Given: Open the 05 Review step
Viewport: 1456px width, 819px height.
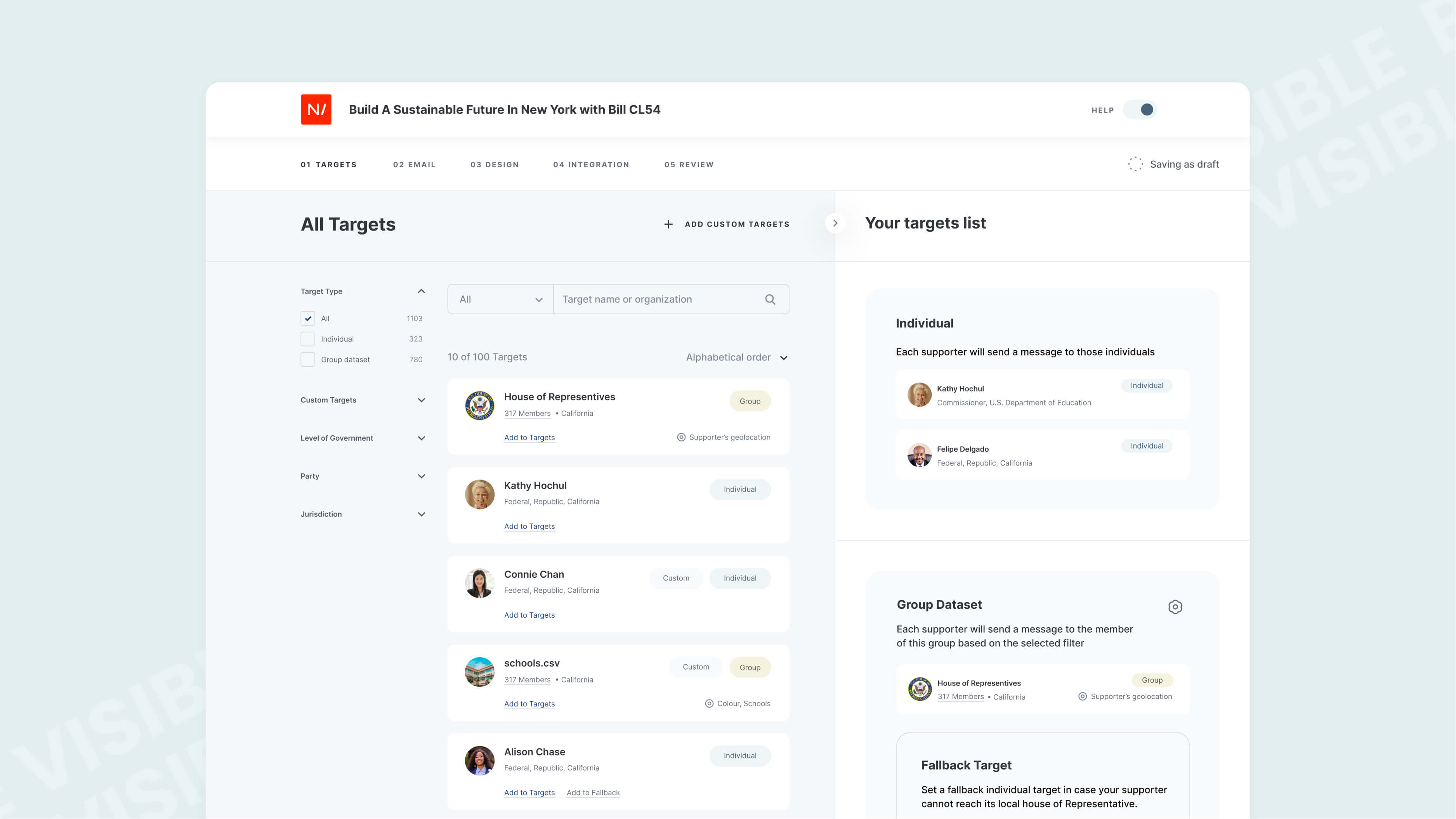Looking at the screenshot, I should 689,164.
